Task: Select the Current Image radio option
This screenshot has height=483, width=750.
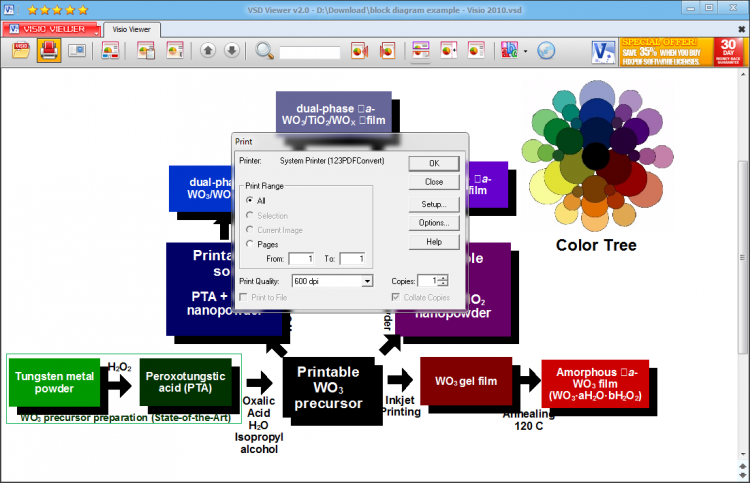Action: tap(250, 230)
